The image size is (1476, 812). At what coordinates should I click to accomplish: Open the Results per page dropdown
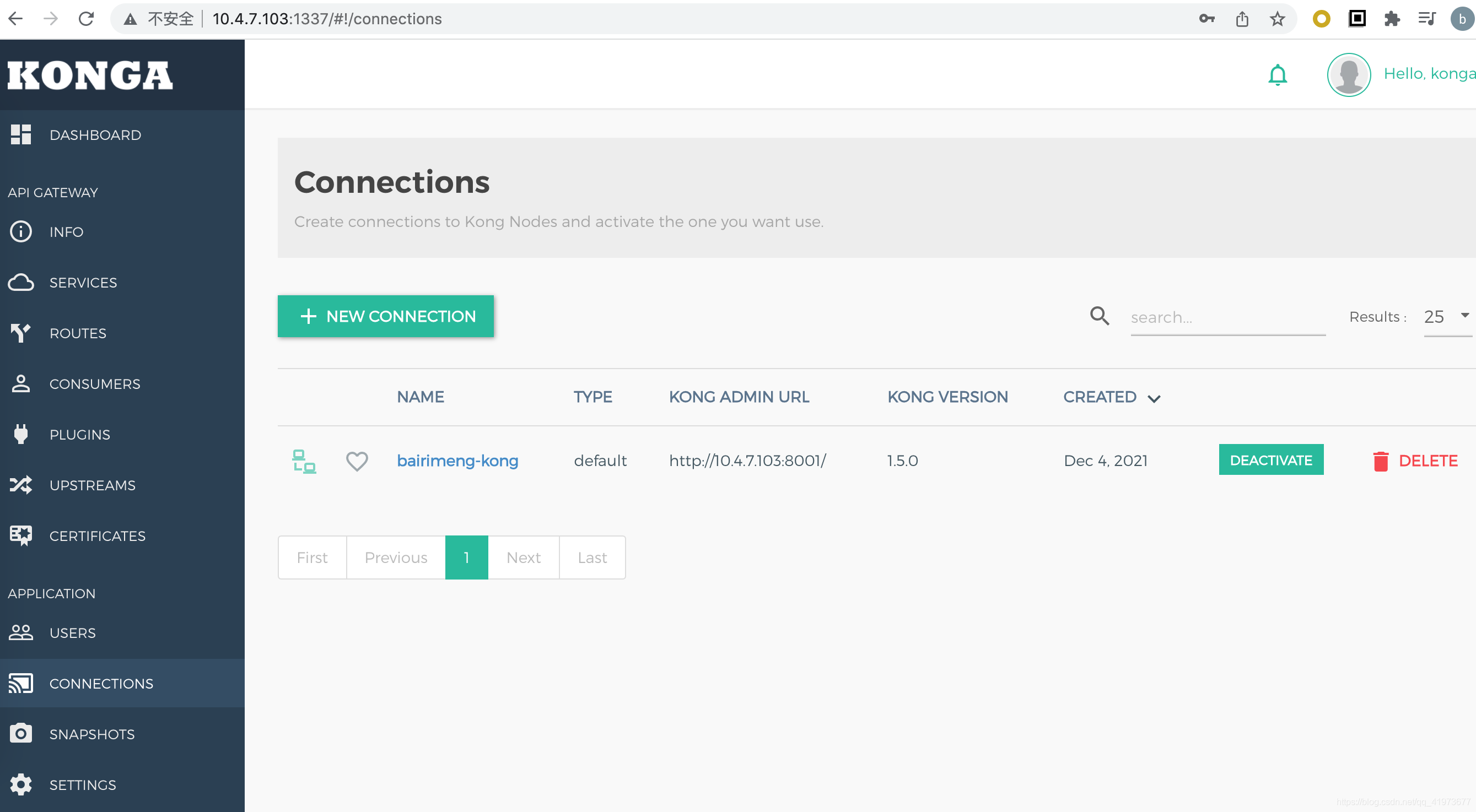coord(1446,317)
